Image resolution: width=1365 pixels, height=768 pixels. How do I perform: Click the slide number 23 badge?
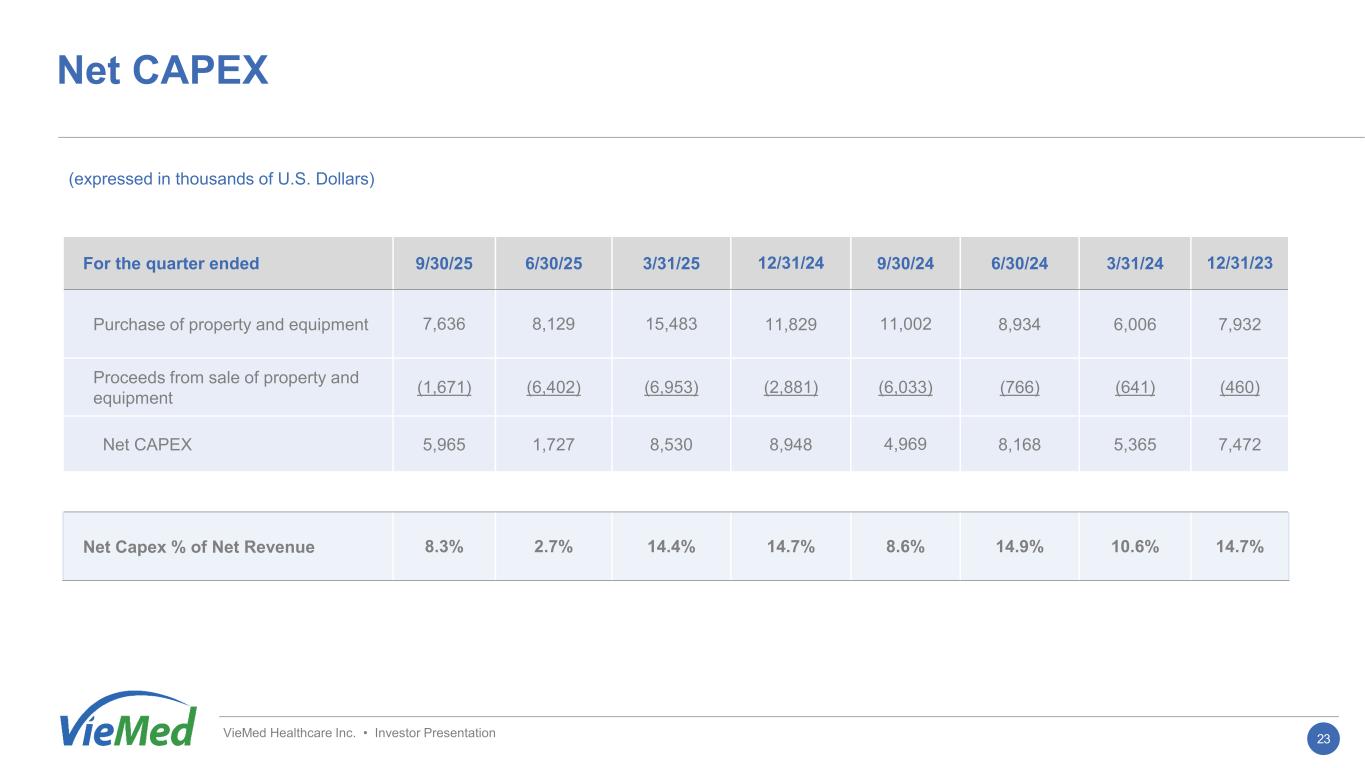(x=1323, y=739)
